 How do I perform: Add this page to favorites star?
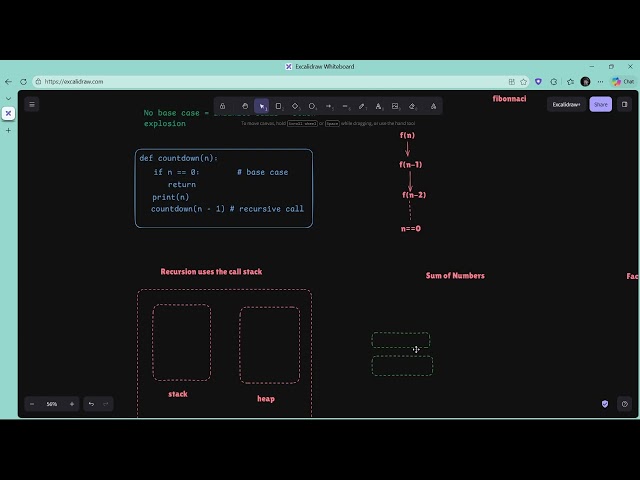[x=523, y=82]
